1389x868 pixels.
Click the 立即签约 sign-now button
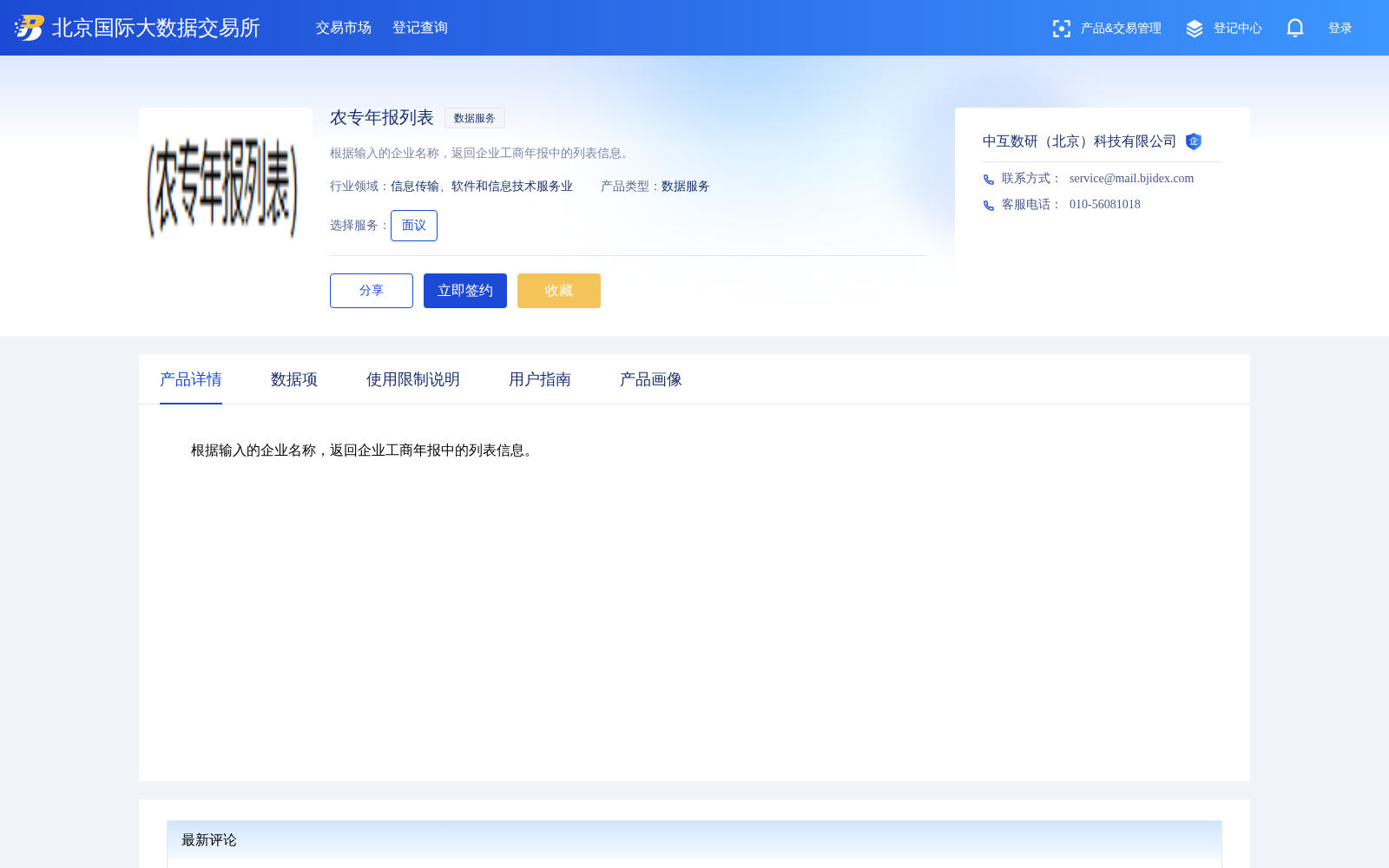(x=465, y=291)
